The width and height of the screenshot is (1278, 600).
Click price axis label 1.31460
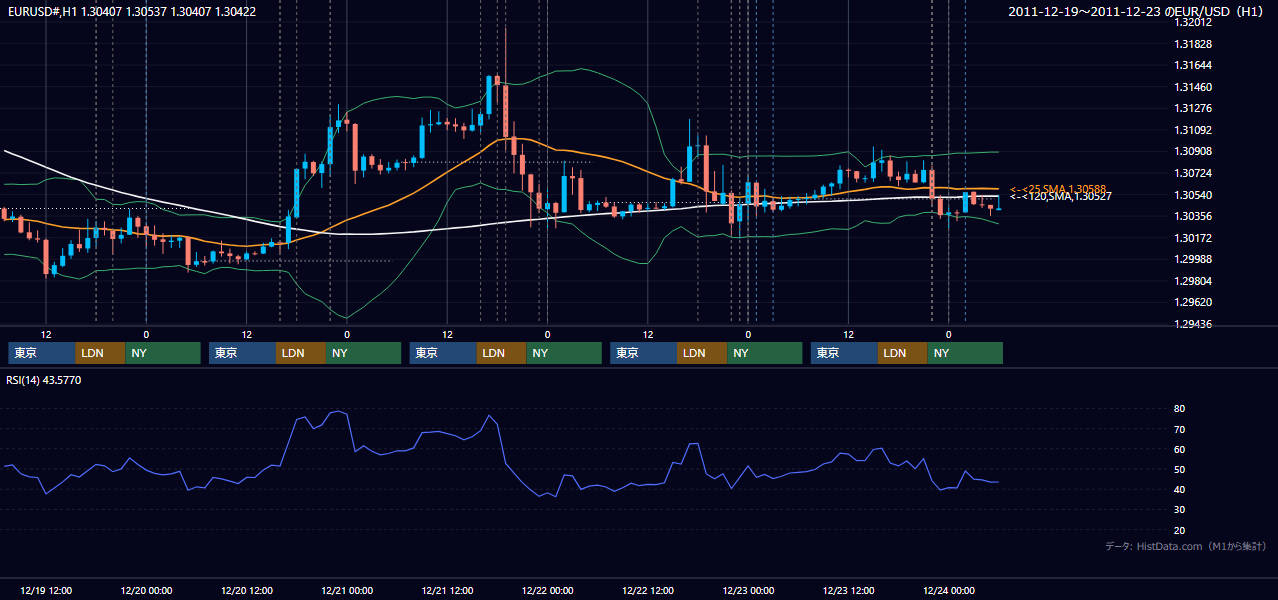point(1193,88)
